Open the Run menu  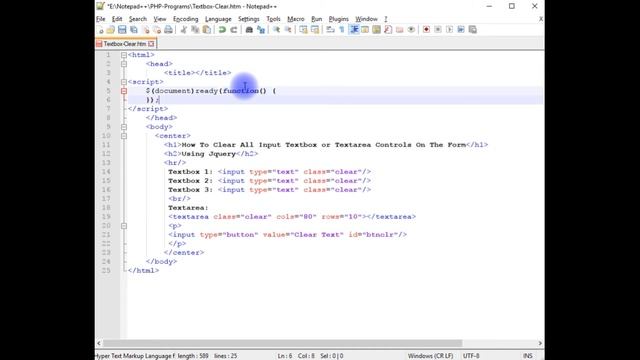coord(316,19)
